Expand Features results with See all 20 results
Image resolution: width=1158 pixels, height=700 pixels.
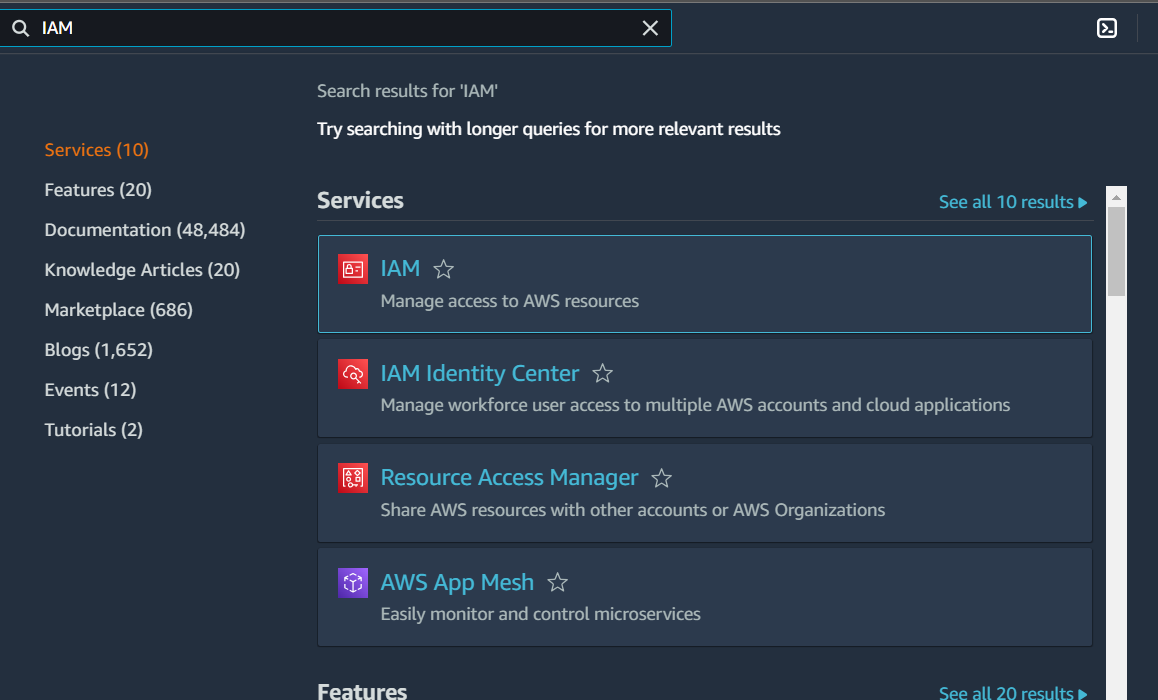tap(1006, 692)
